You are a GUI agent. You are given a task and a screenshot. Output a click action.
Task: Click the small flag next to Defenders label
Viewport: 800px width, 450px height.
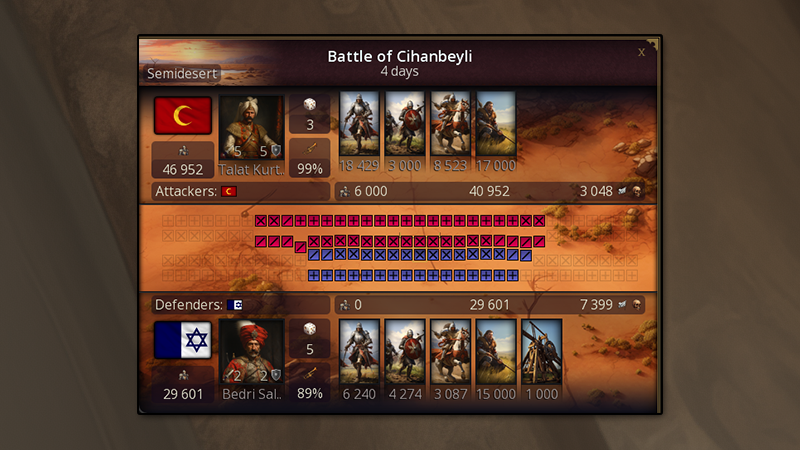[x=235, y=305]
